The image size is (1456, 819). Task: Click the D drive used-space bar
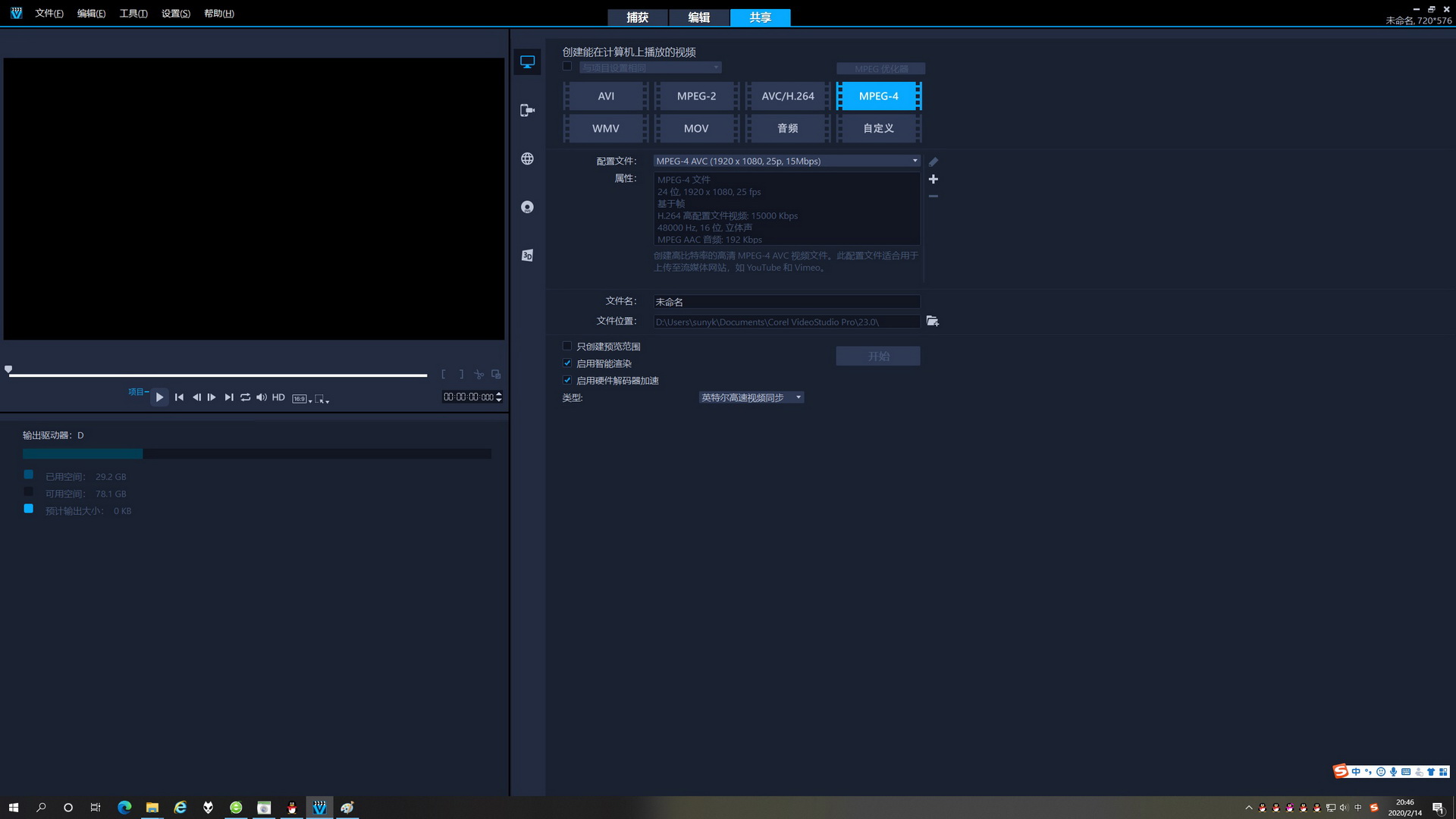coord(83,453)
